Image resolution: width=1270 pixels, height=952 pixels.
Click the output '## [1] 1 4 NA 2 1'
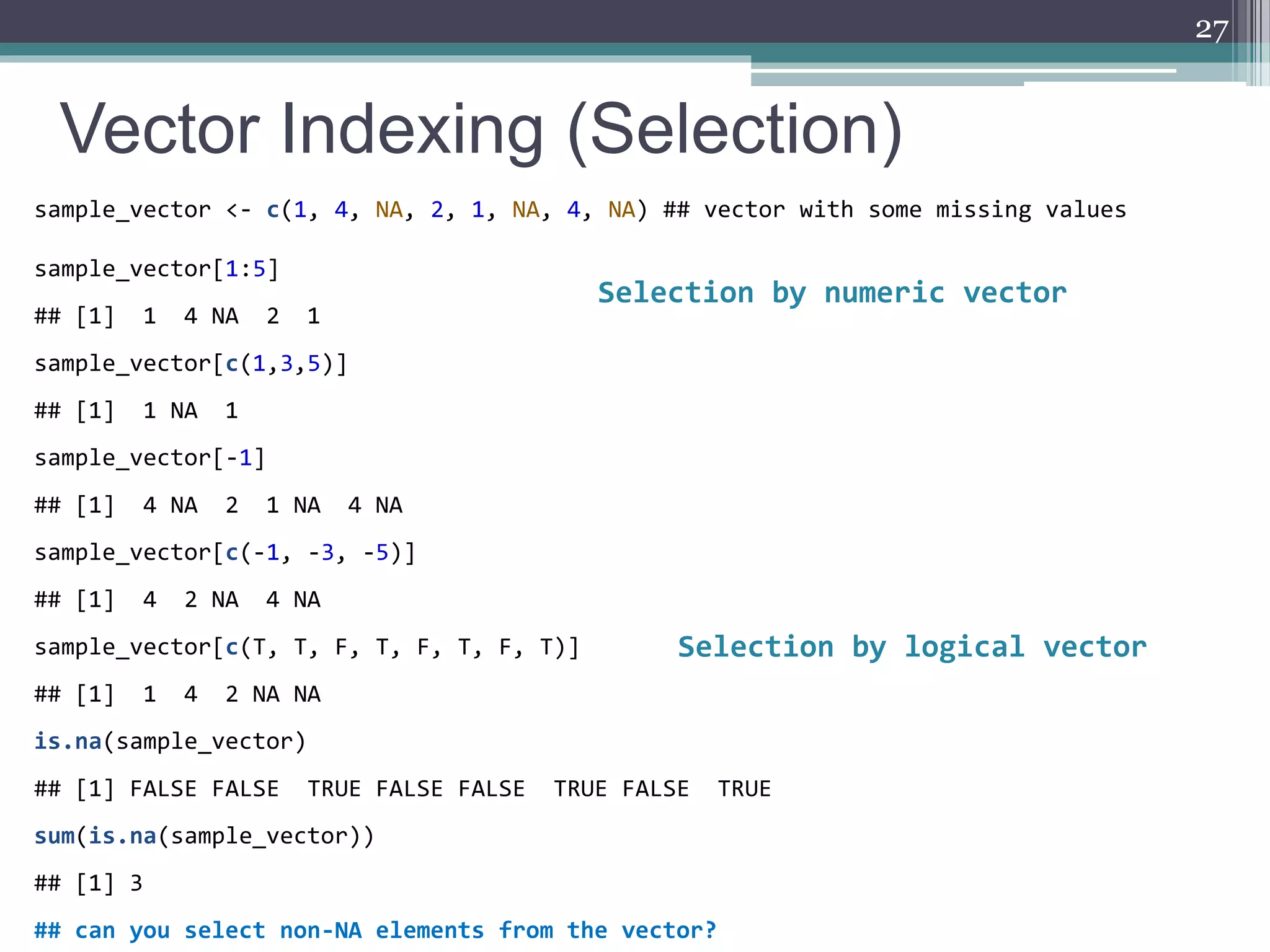(x=177, y=317)
